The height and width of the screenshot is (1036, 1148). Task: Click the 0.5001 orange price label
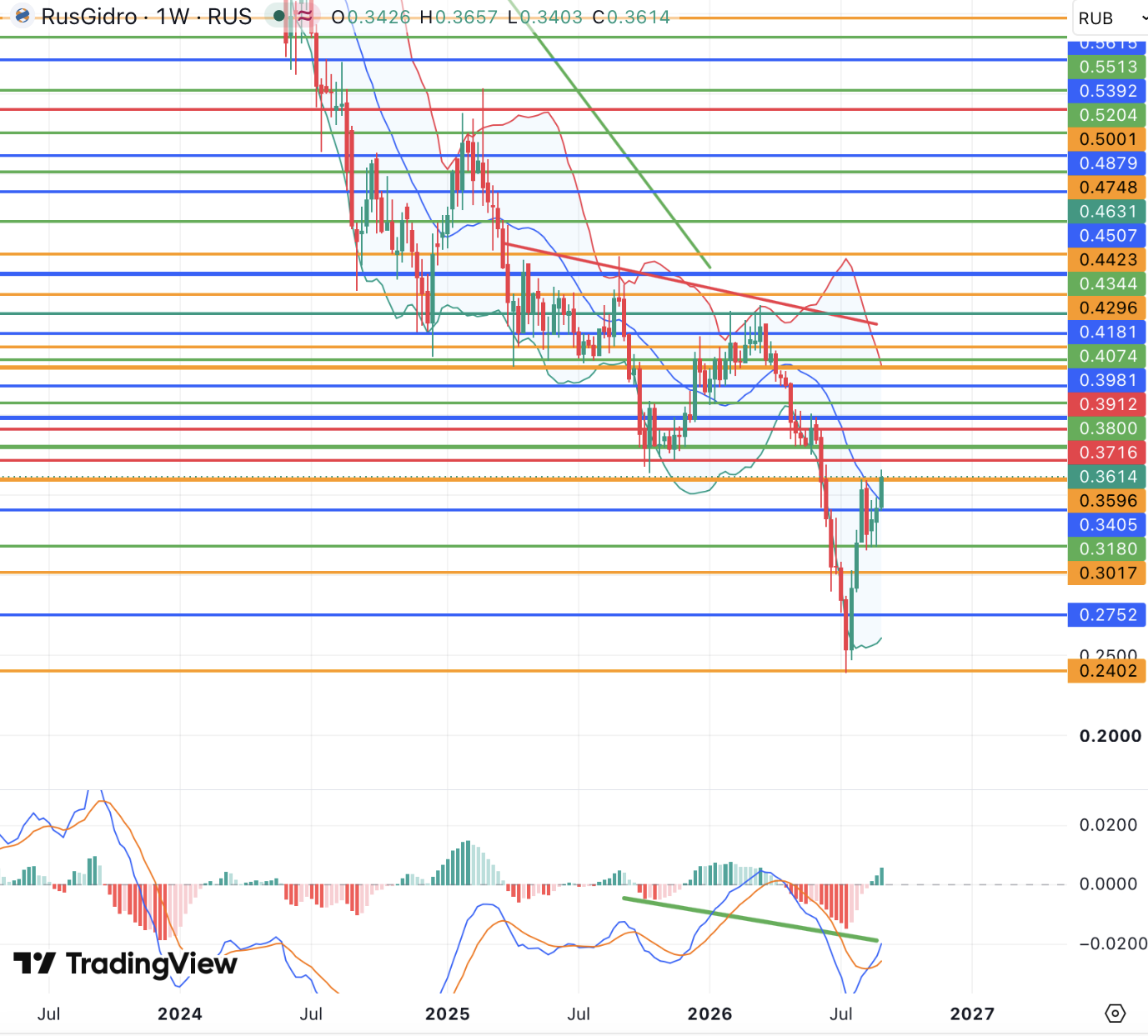pos(1108,139)
